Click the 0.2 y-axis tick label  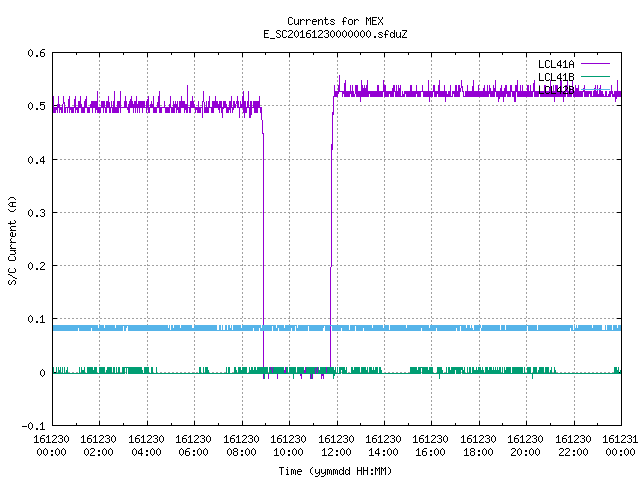tap(36, 266)
